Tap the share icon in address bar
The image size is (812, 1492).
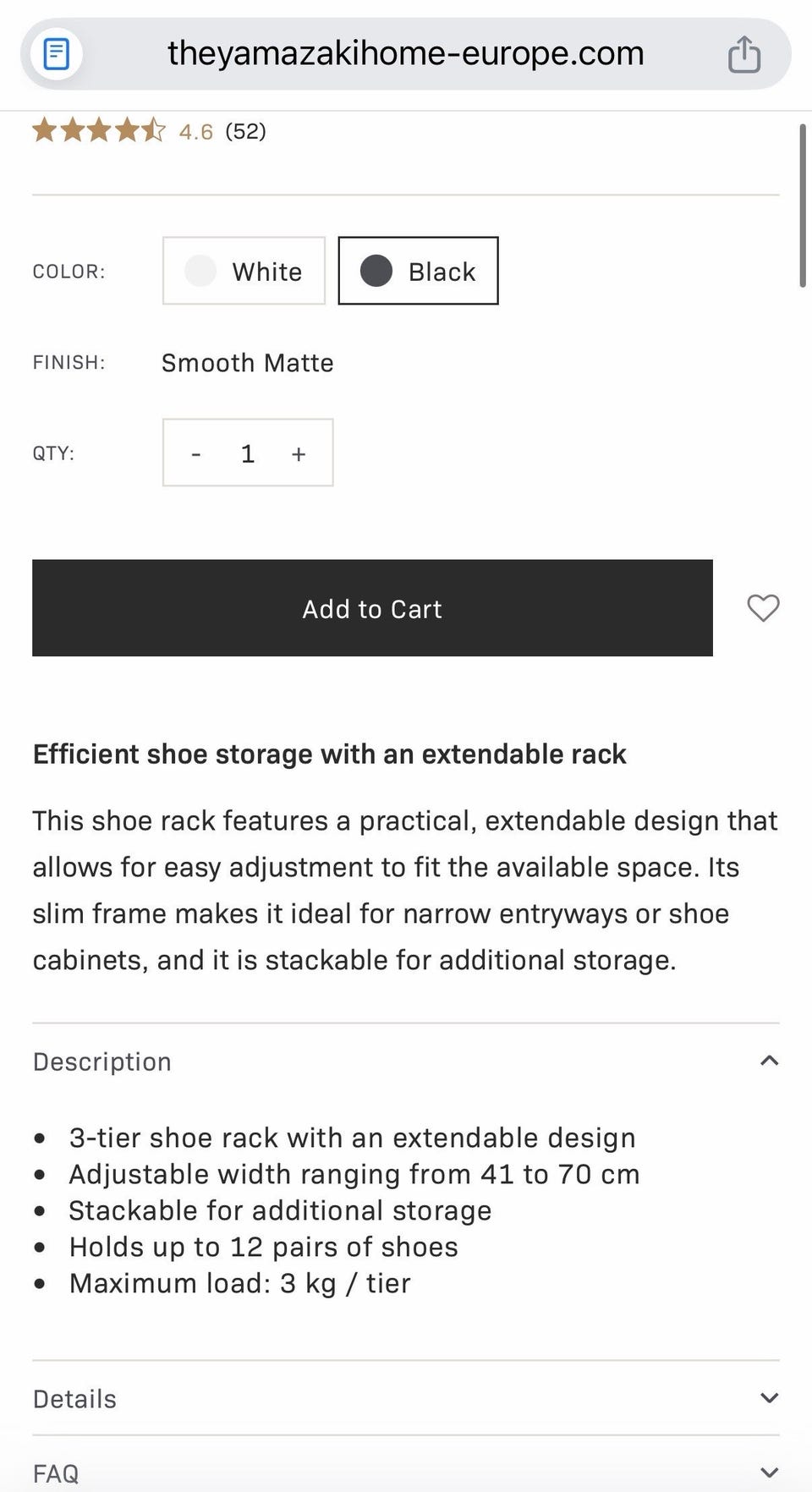(x=744, y=54)
